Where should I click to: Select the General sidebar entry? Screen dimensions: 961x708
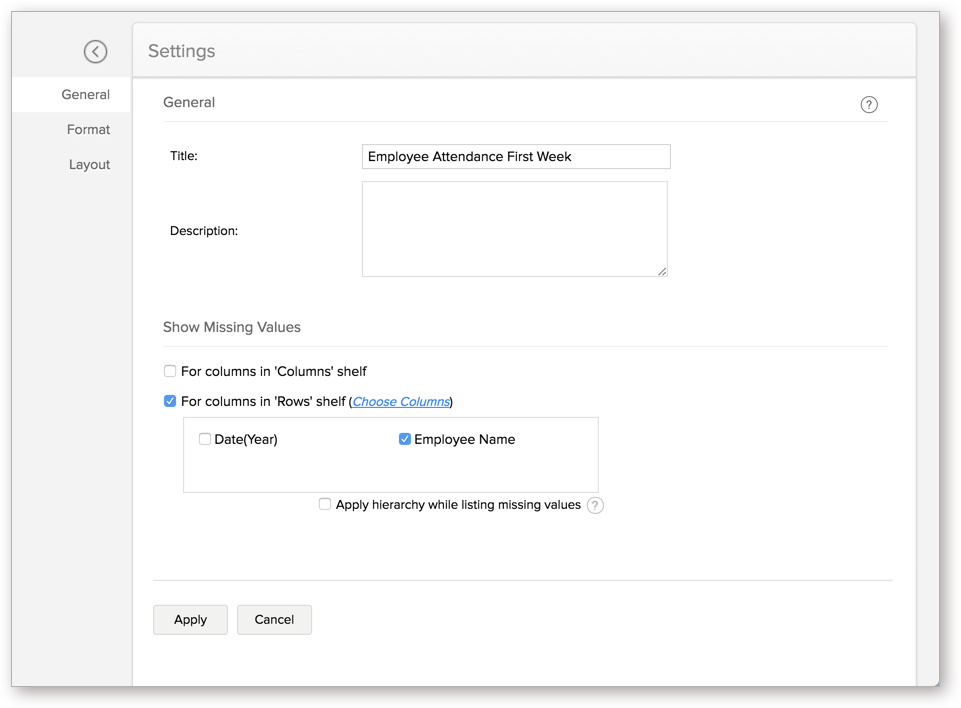(x=84, y=94)
